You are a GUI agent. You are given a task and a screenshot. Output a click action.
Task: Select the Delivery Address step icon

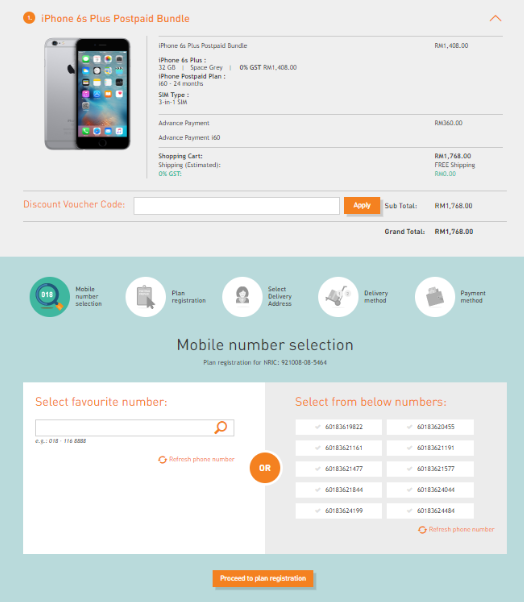(242, 297)
